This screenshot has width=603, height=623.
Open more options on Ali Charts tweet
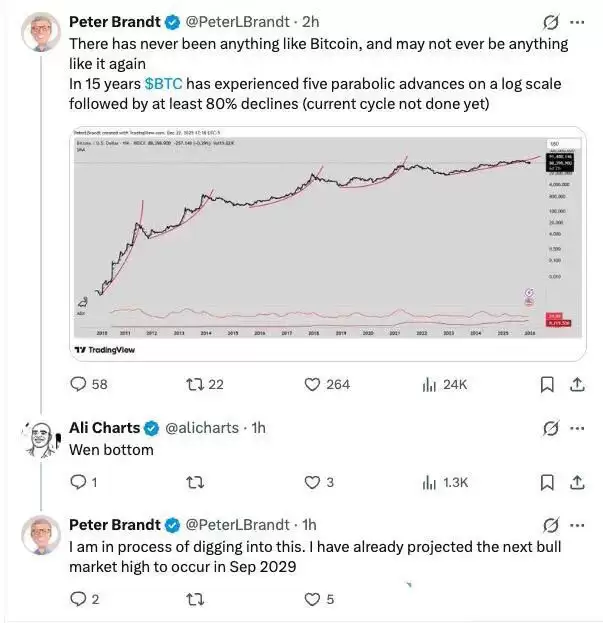coord(577,428)
